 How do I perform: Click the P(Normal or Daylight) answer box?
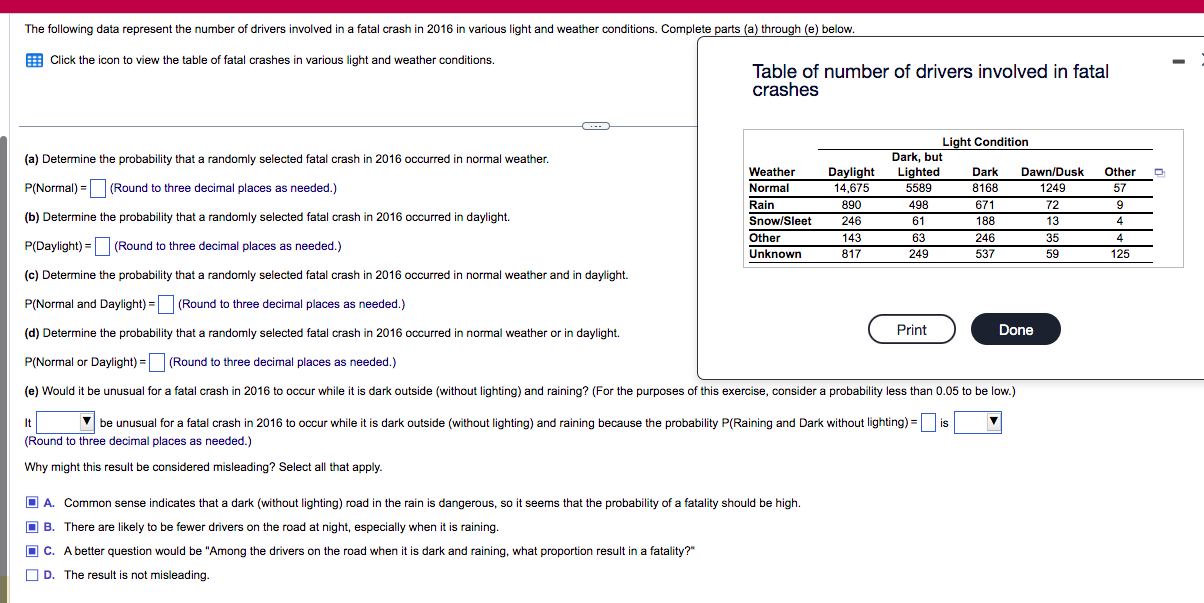156,361
